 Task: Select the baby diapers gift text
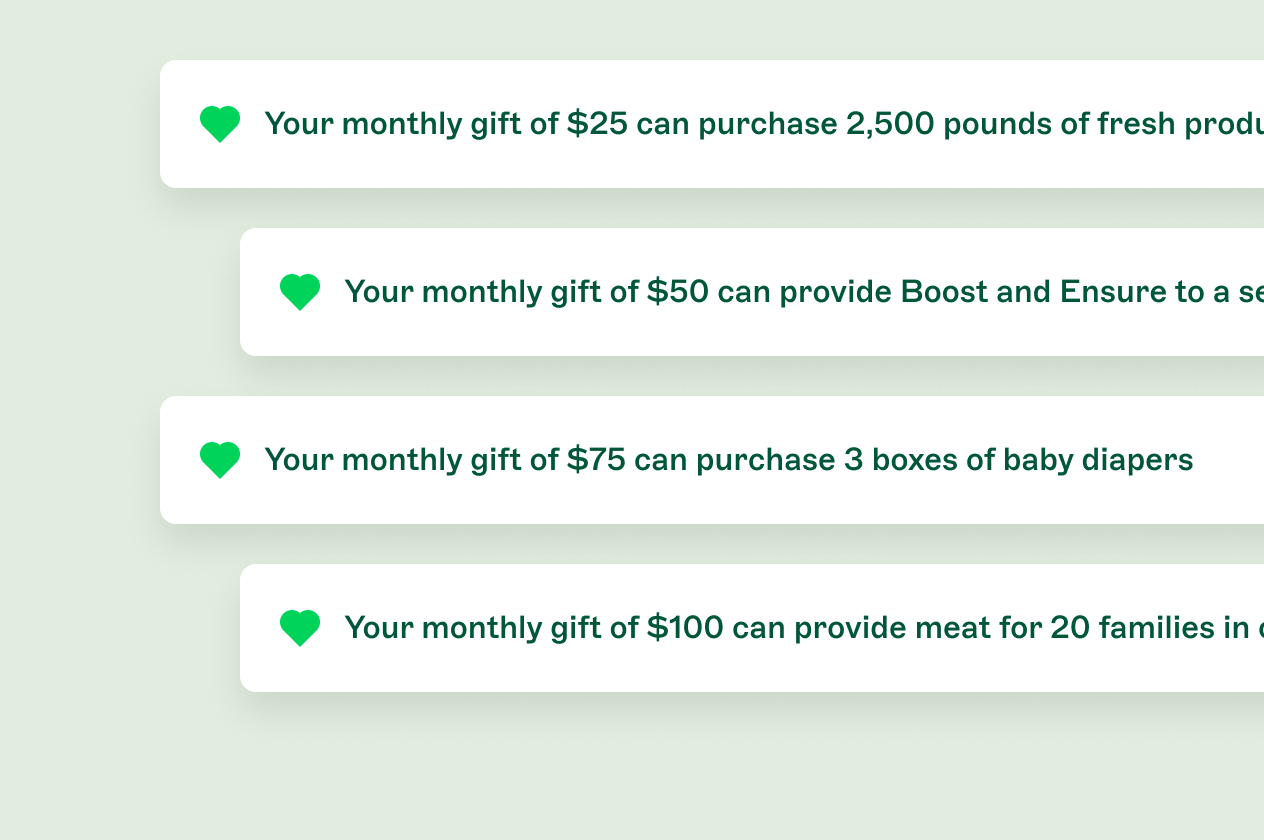click(728, 460)
